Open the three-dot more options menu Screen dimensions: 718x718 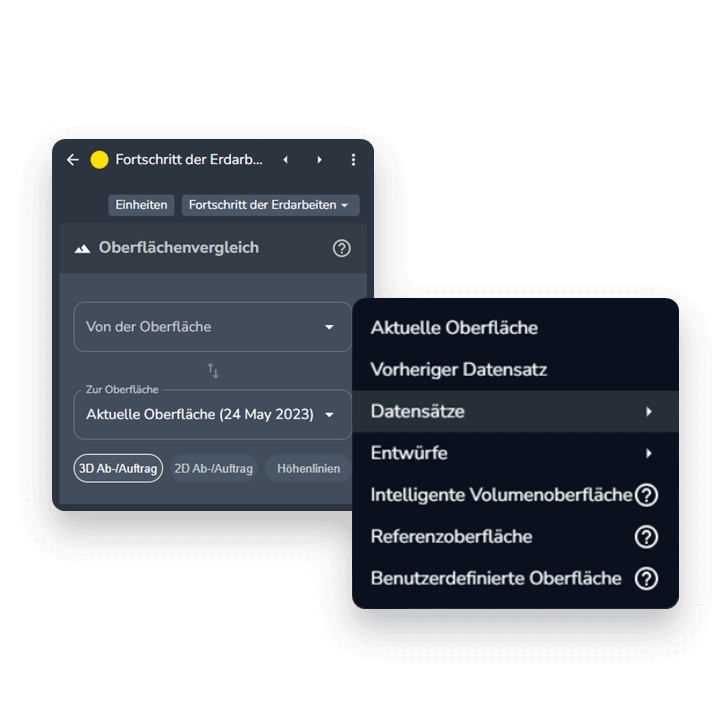(x=353, y=160)
